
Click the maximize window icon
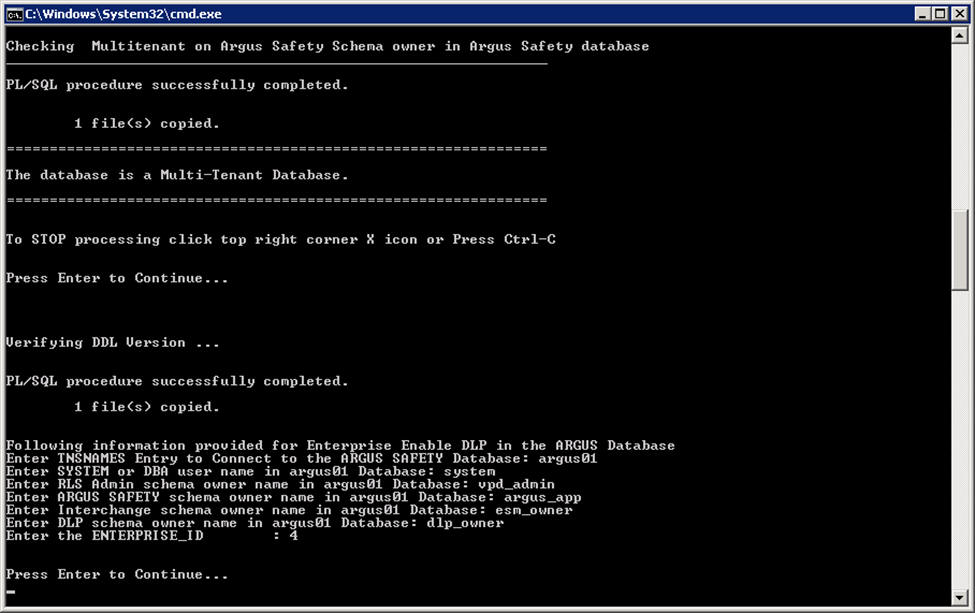(x=941, y=14)
